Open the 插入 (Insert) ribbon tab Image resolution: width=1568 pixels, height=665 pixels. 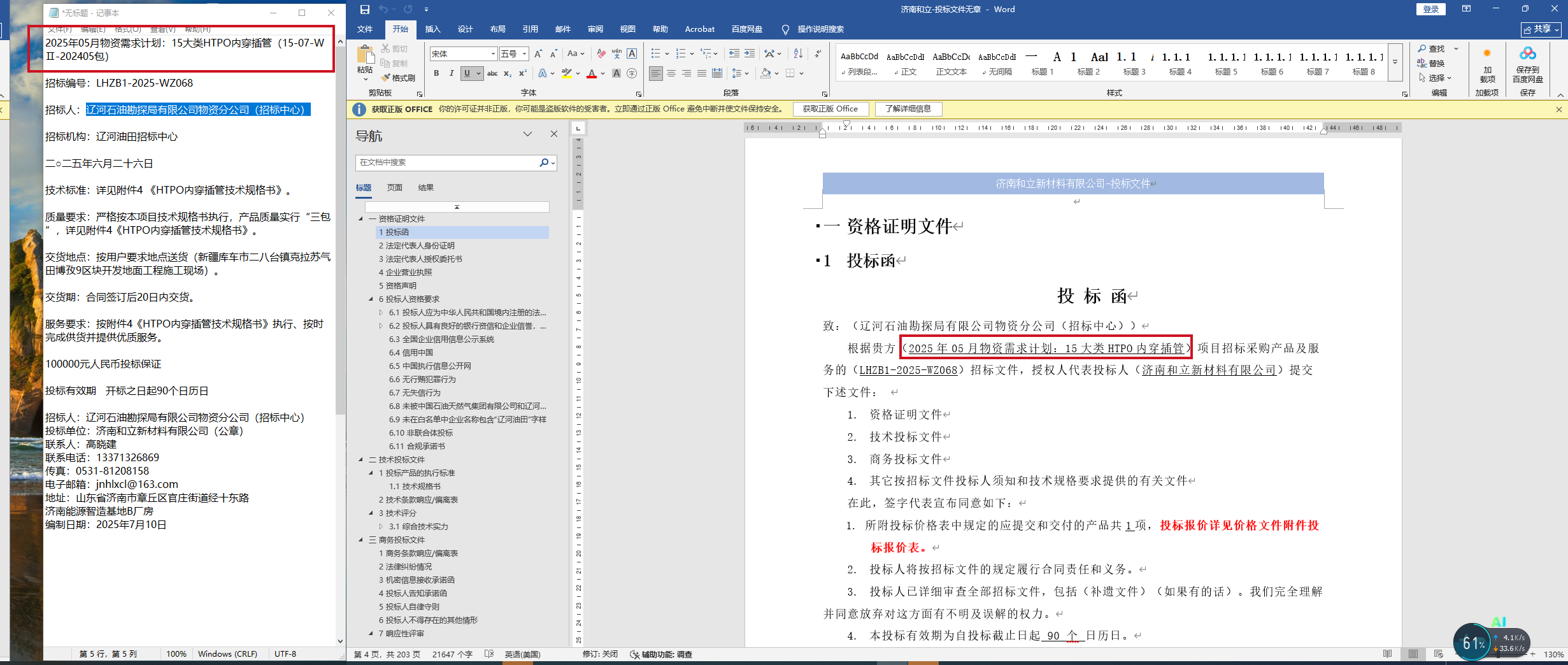[x=432, y=29]
